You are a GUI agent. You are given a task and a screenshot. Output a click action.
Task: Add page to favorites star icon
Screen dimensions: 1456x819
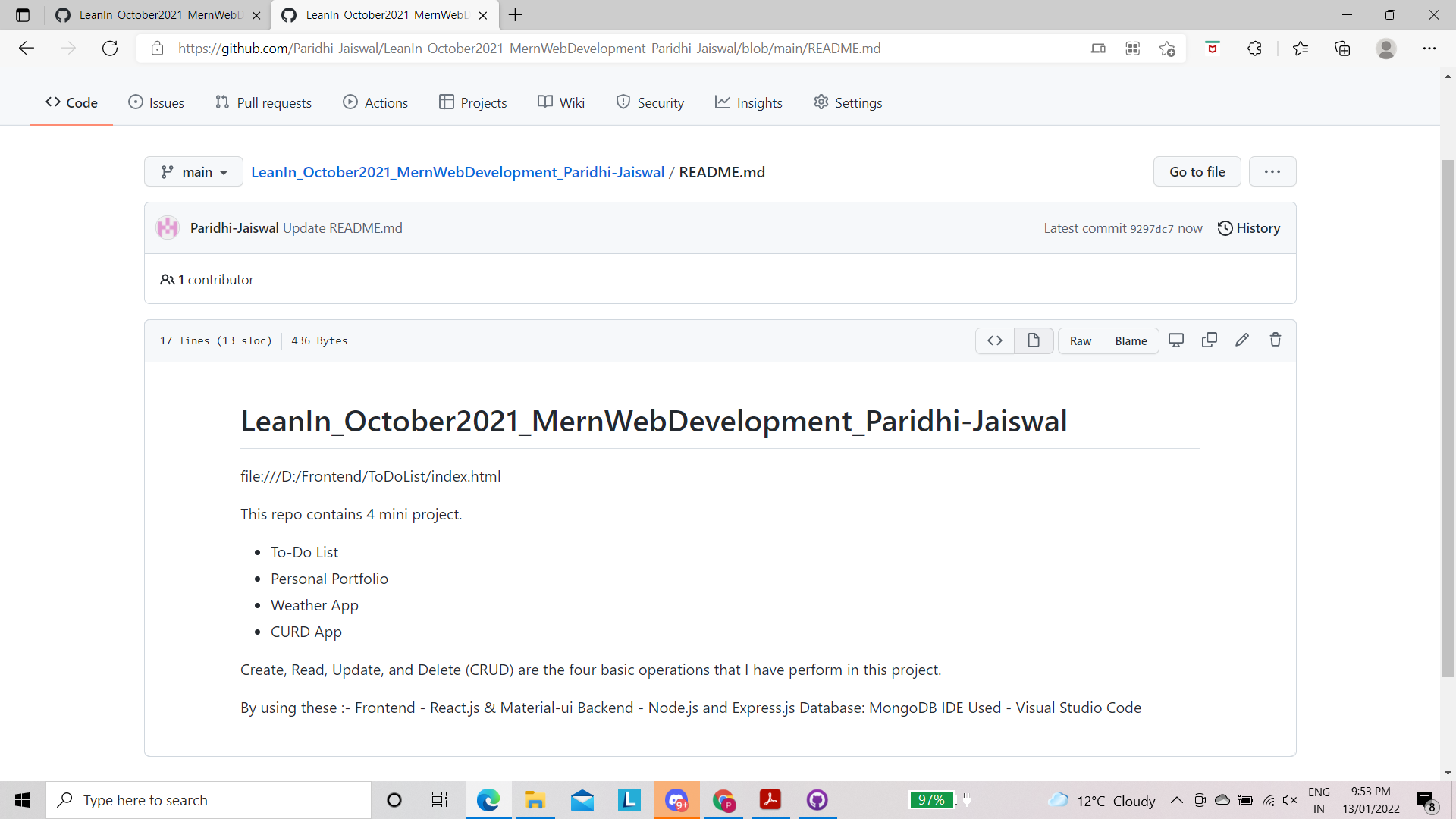[1167, 49]
